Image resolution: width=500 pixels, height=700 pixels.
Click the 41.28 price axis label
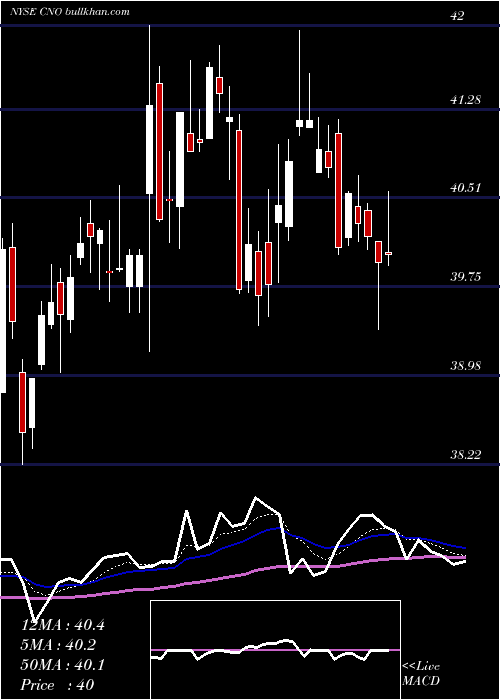coord(466,100)
